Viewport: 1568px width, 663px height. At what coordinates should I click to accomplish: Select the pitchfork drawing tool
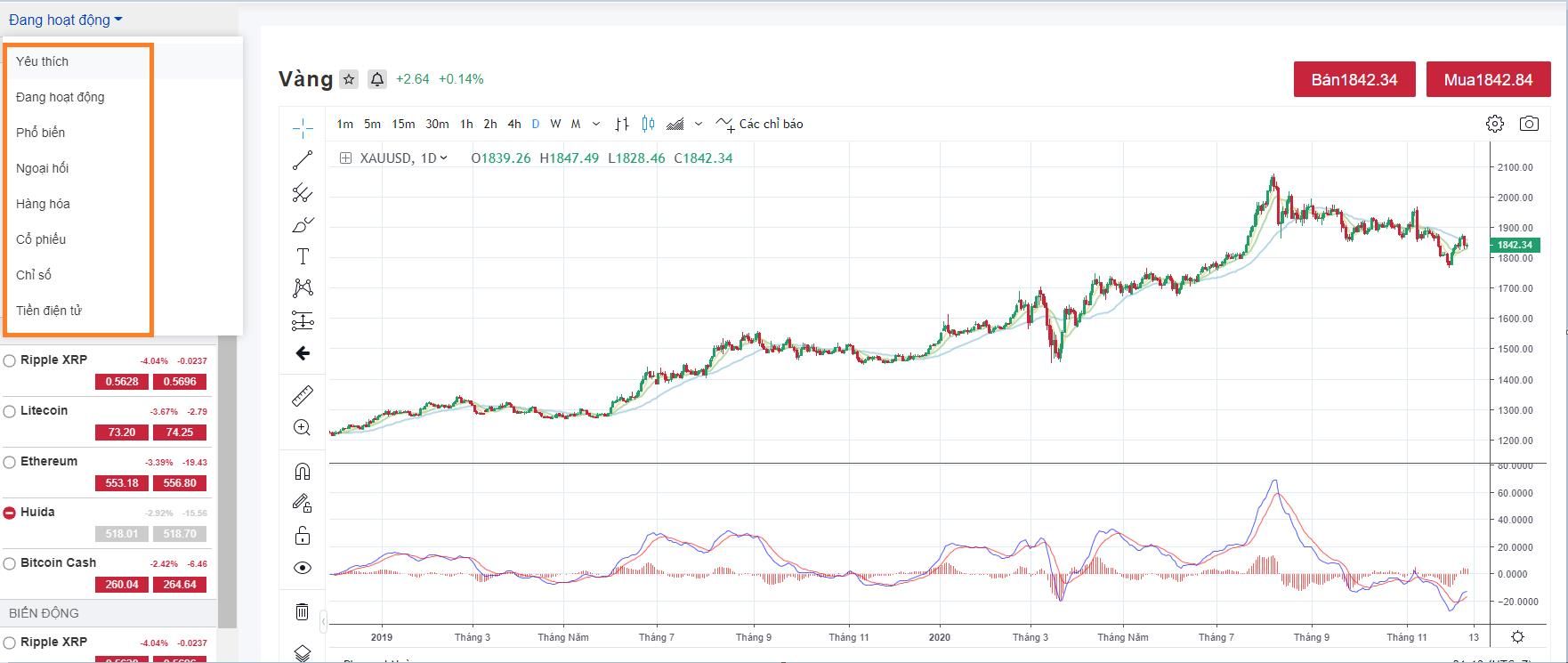(303, 192)
